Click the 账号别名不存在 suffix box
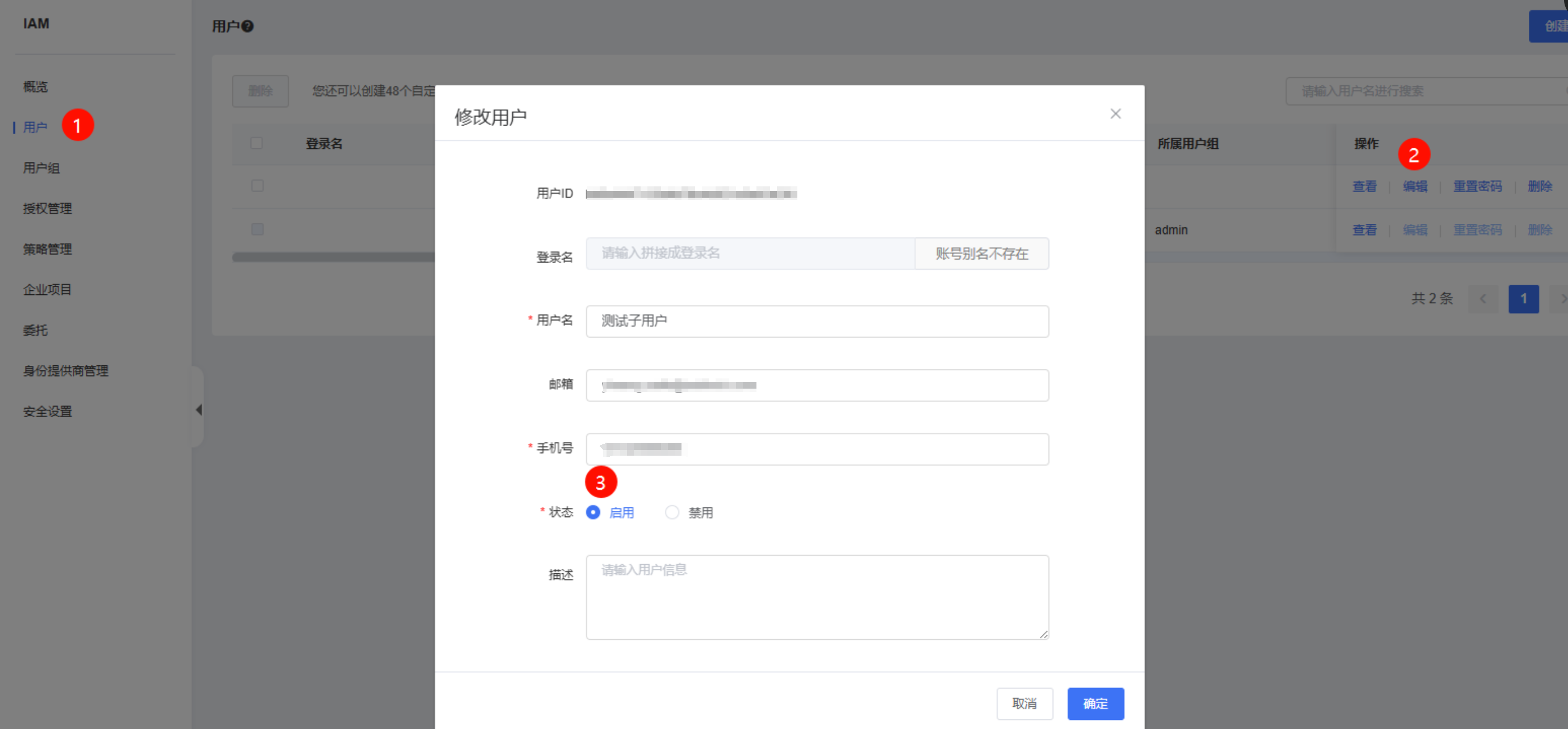This screenshot has width=1568, height=729. pos(982,253)
